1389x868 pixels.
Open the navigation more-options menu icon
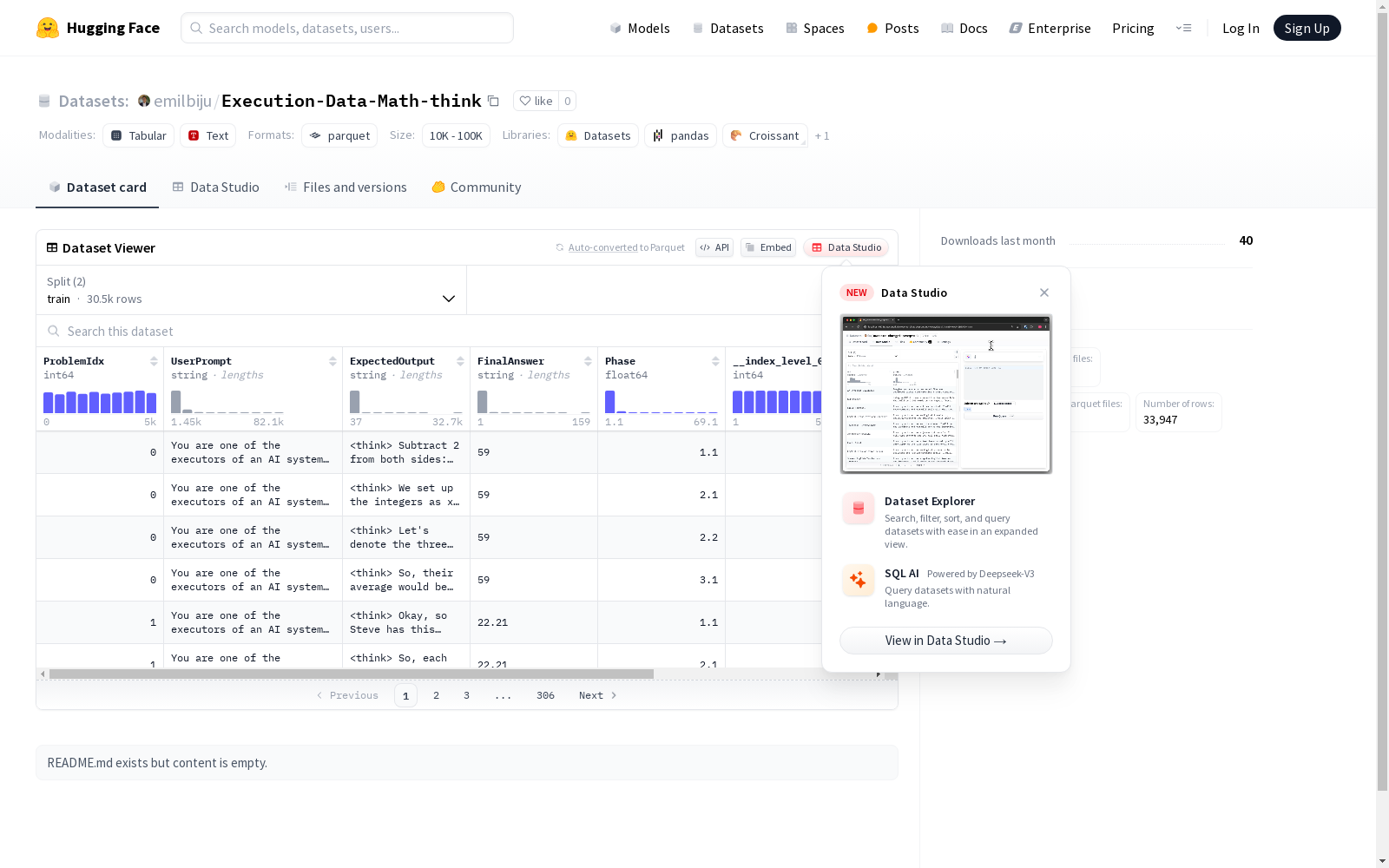coord(1183,28)
